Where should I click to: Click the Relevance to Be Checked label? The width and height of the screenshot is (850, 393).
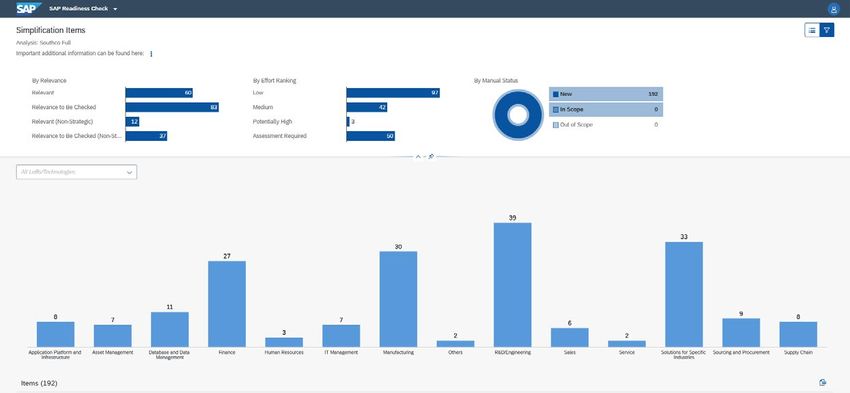tap(64, 107)
